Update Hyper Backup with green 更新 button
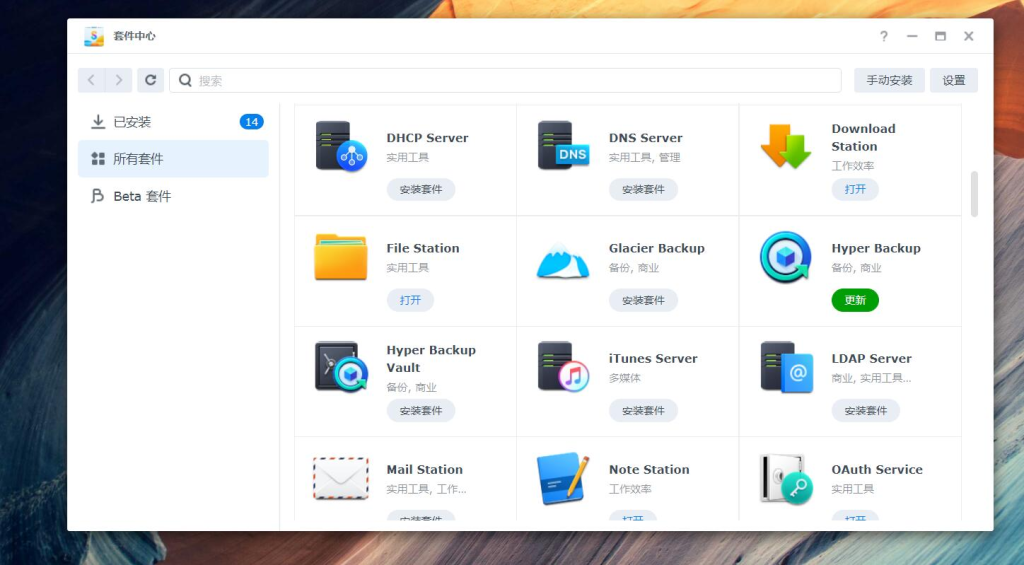Image resolution: width=1024 pixels, height=565 pixels. pos(855,300)
